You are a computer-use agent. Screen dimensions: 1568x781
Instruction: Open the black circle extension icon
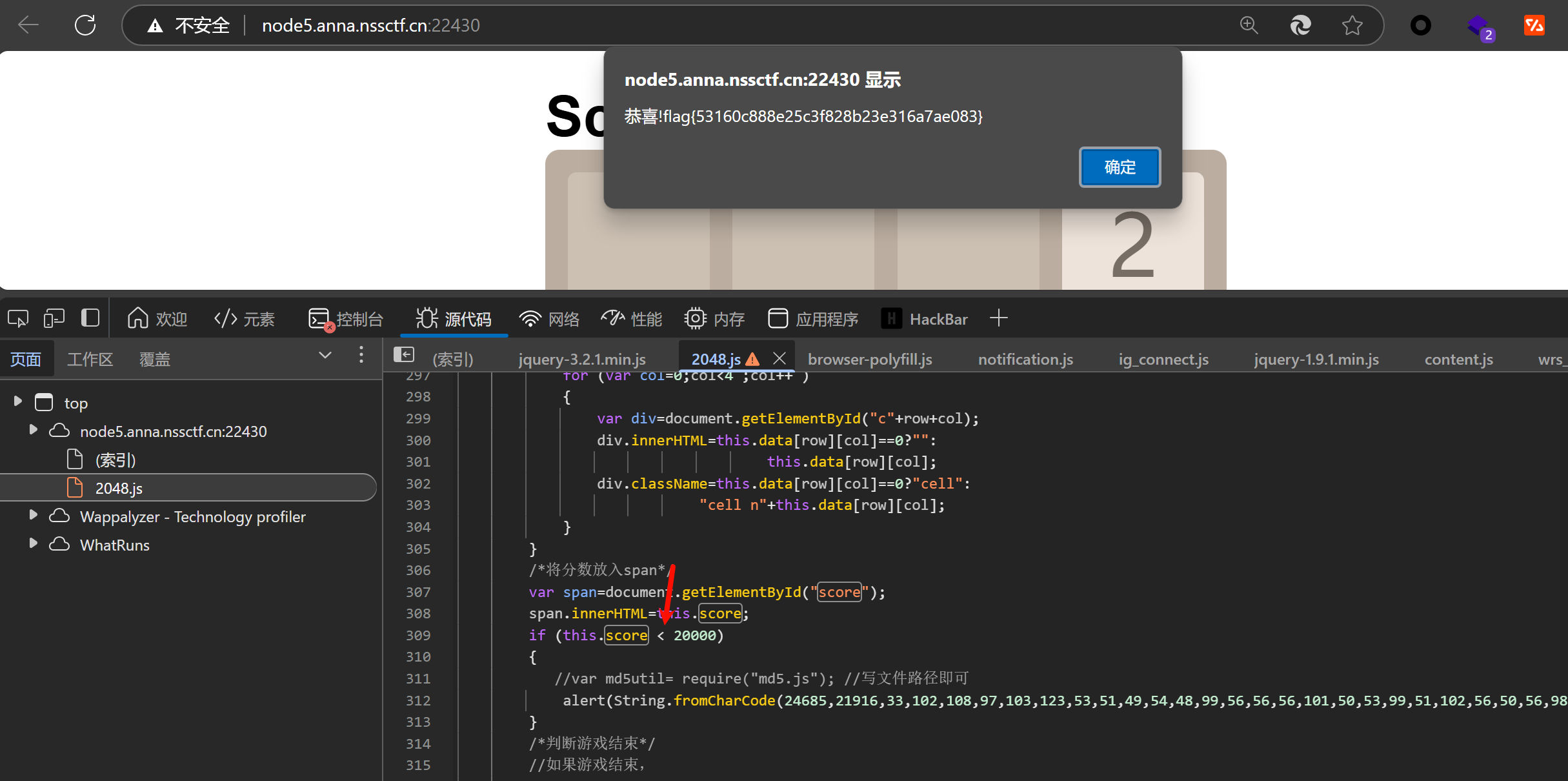1420,25
